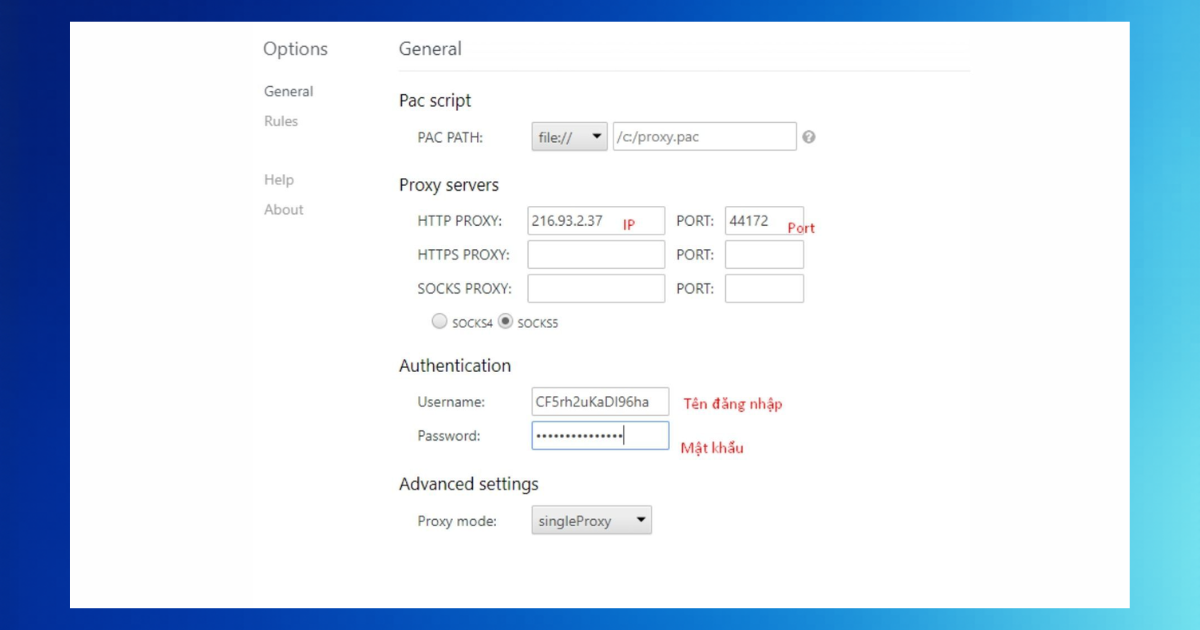Viewport: 1200px width, 630px height.
Task: Click the Proxy mode label
Action: (457, 521)
